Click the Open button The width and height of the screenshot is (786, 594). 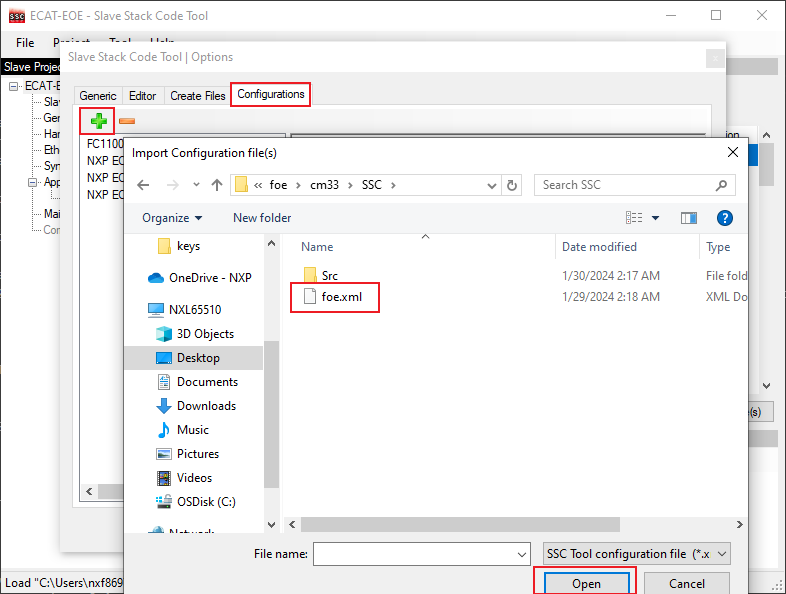click(586, 583)
